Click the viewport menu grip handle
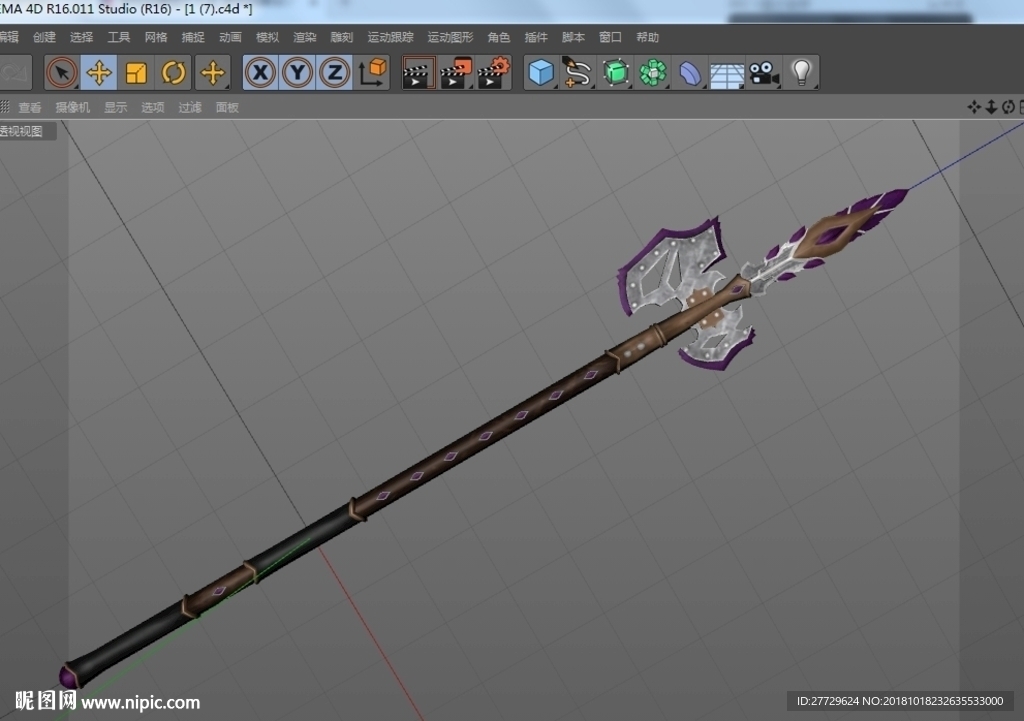The width and height of the screenshot is (1024, 721). 5,107
